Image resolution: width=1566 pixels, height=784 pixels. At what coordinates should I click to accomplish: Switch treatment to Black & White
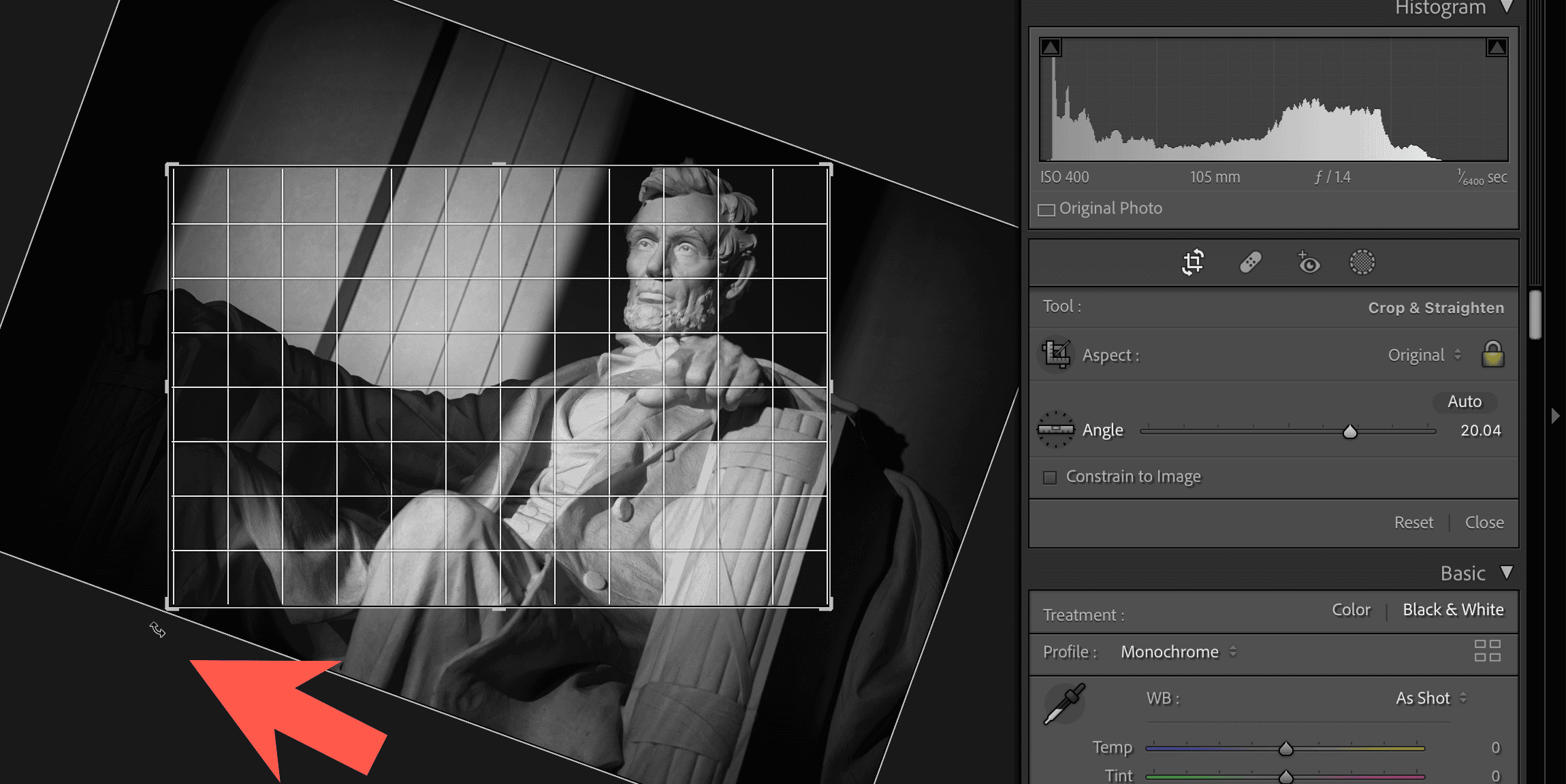[x=1453, y=610]
